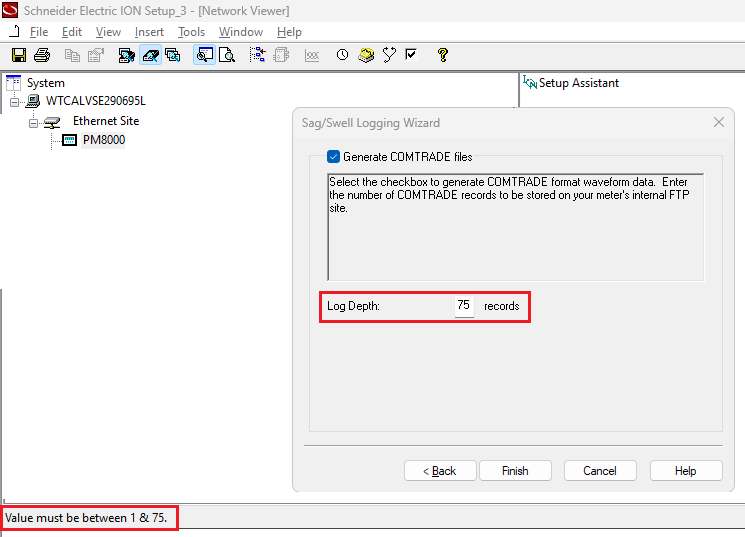
Task: Click the checkmark box toolbar icon
Action: pos(411,55)
